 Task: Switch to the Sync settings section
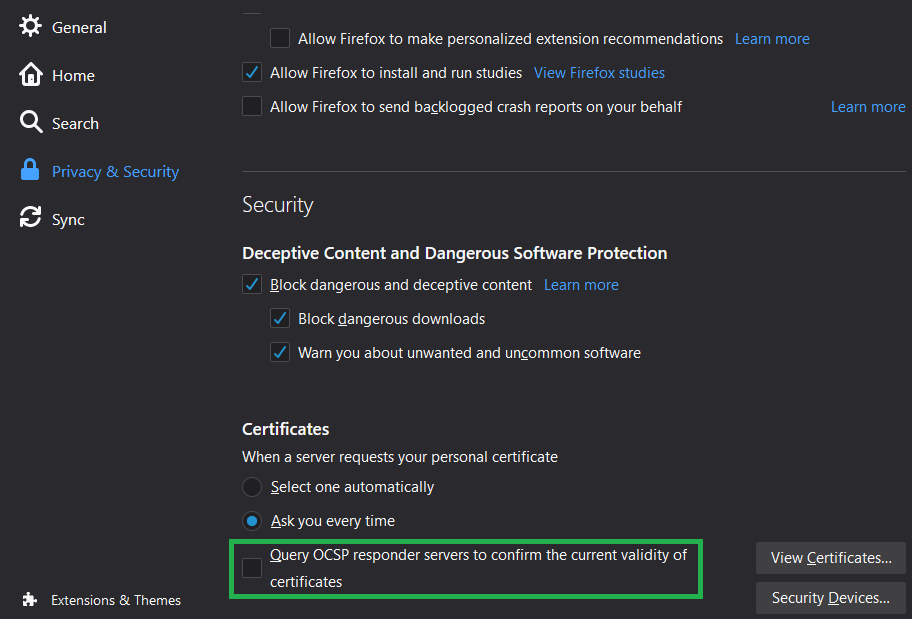tap(68, 220)
